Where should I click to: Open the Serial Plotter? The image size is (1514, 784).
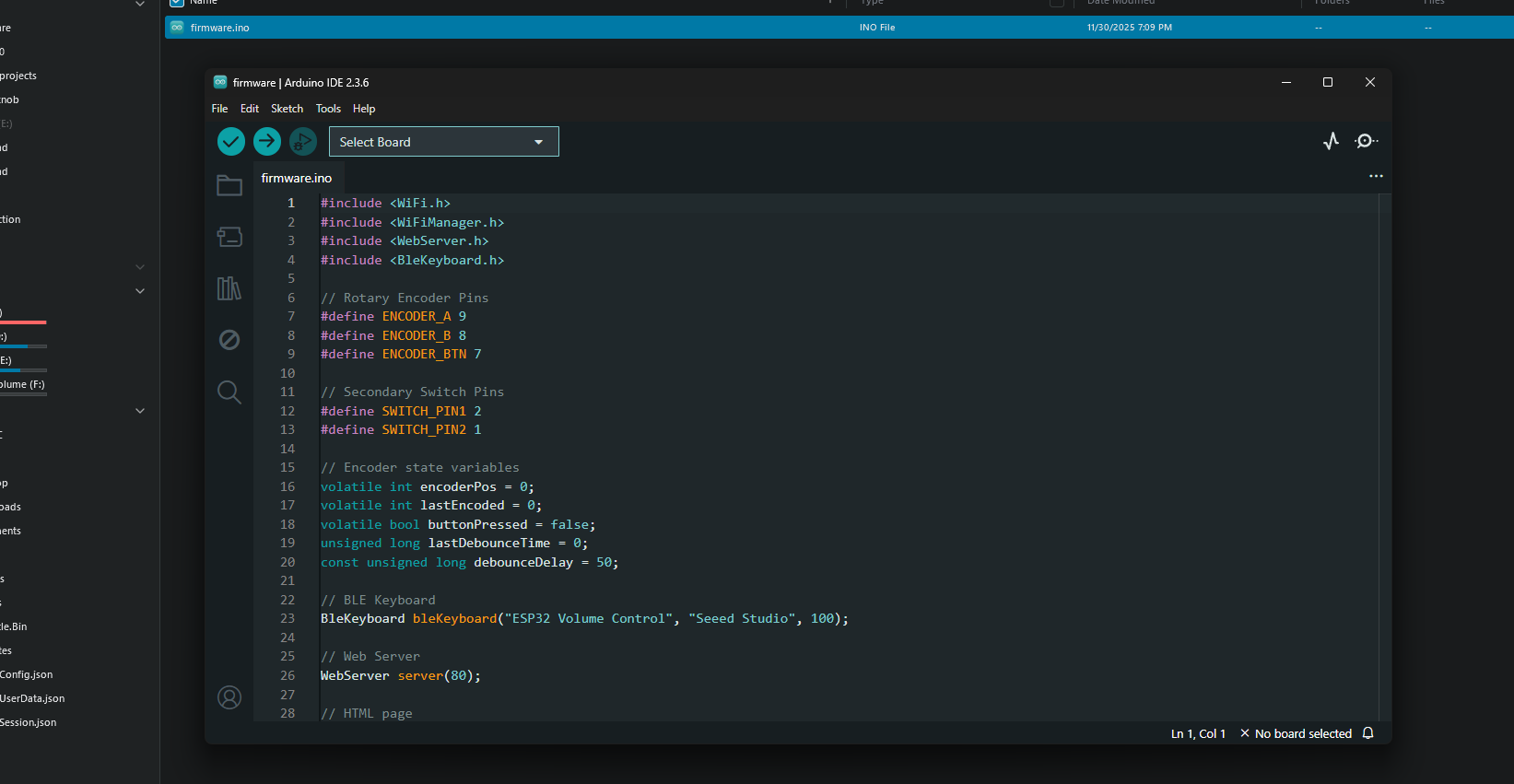(x=1331, y=141)
